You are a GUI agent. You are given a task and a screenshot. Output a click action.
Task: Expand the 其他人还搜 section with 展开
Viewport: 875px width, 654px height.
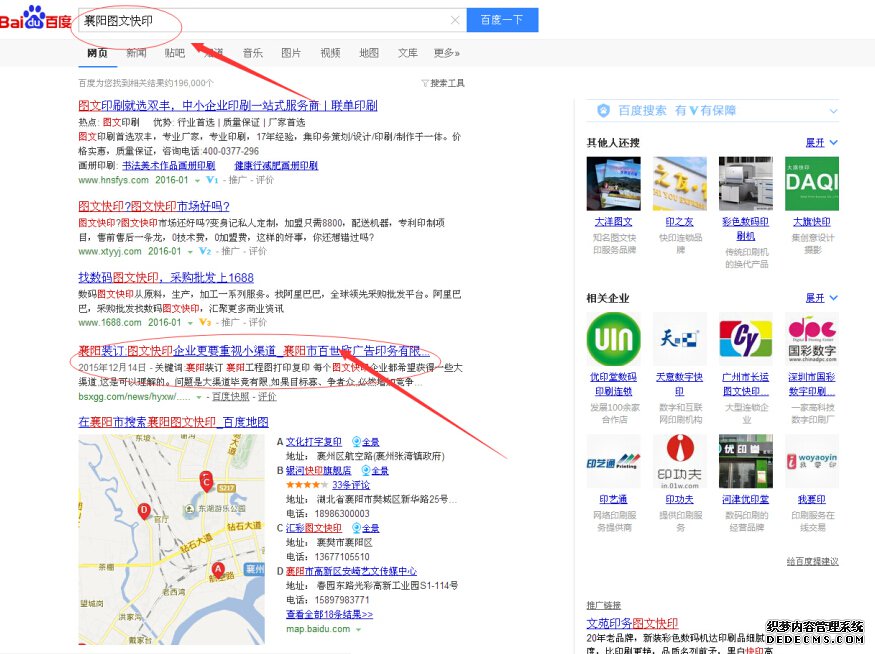(x=821, y=143)
